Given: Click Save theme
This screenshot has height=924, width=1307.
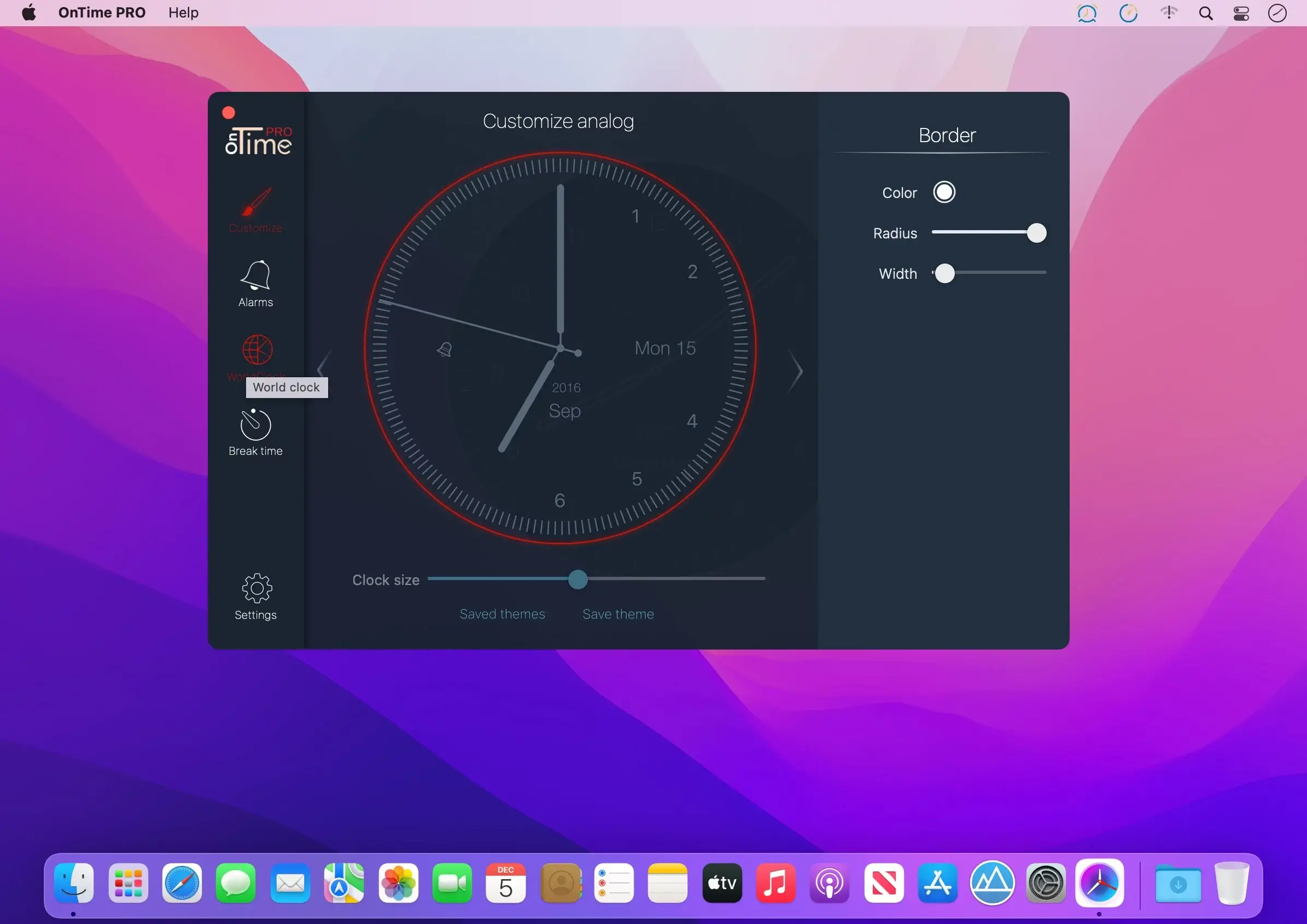Looking at the screenshot, I should 618,614.
